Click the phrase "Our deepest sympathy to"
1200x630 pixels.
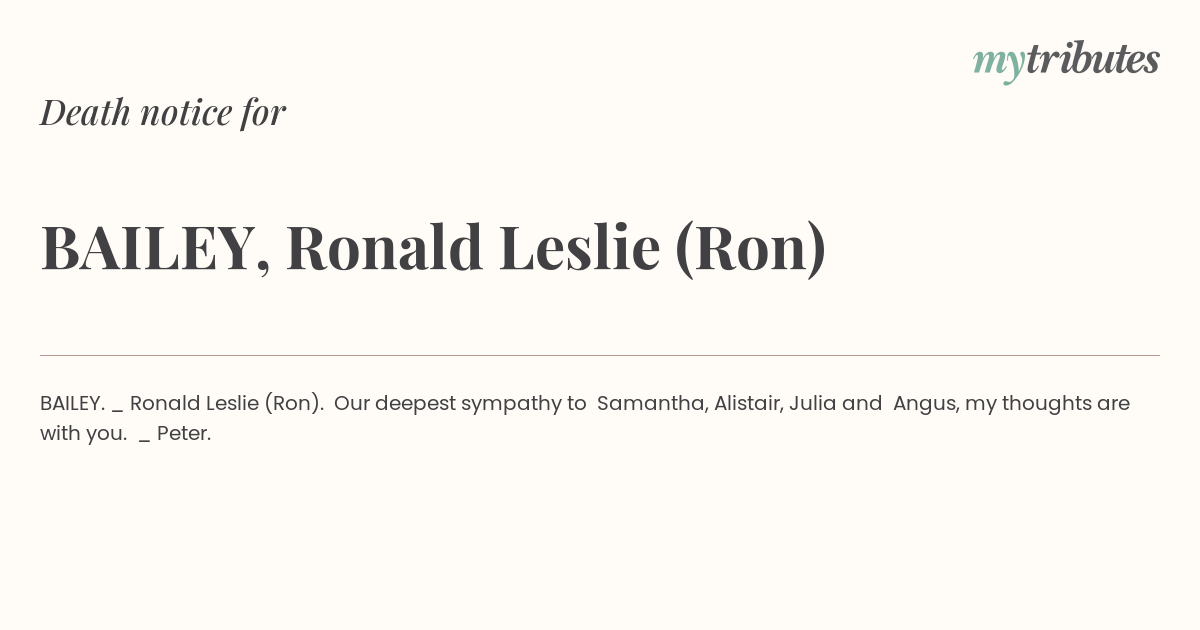point(460,404)
